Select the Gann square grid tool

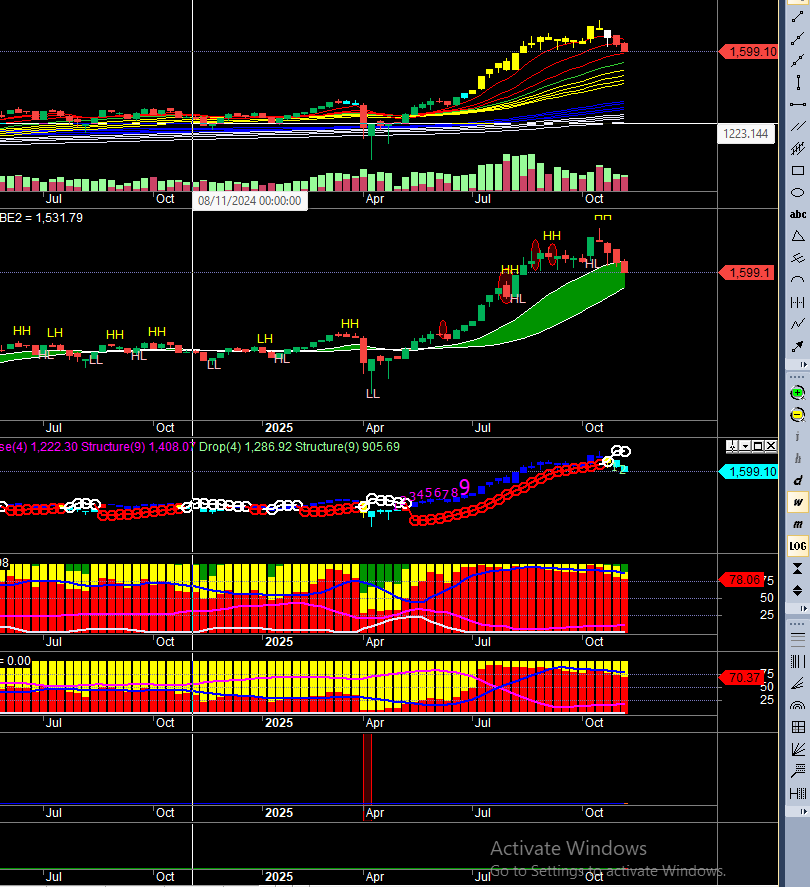pyautogui.click(x=798, y=727)
